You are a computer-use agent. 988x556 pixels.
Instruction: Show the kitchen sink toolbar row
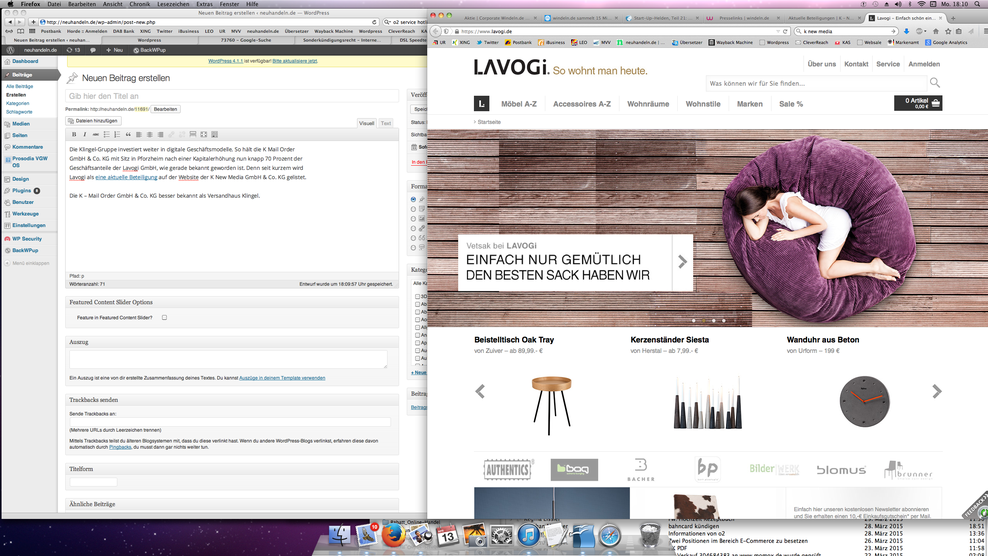(x=214, y=134)
